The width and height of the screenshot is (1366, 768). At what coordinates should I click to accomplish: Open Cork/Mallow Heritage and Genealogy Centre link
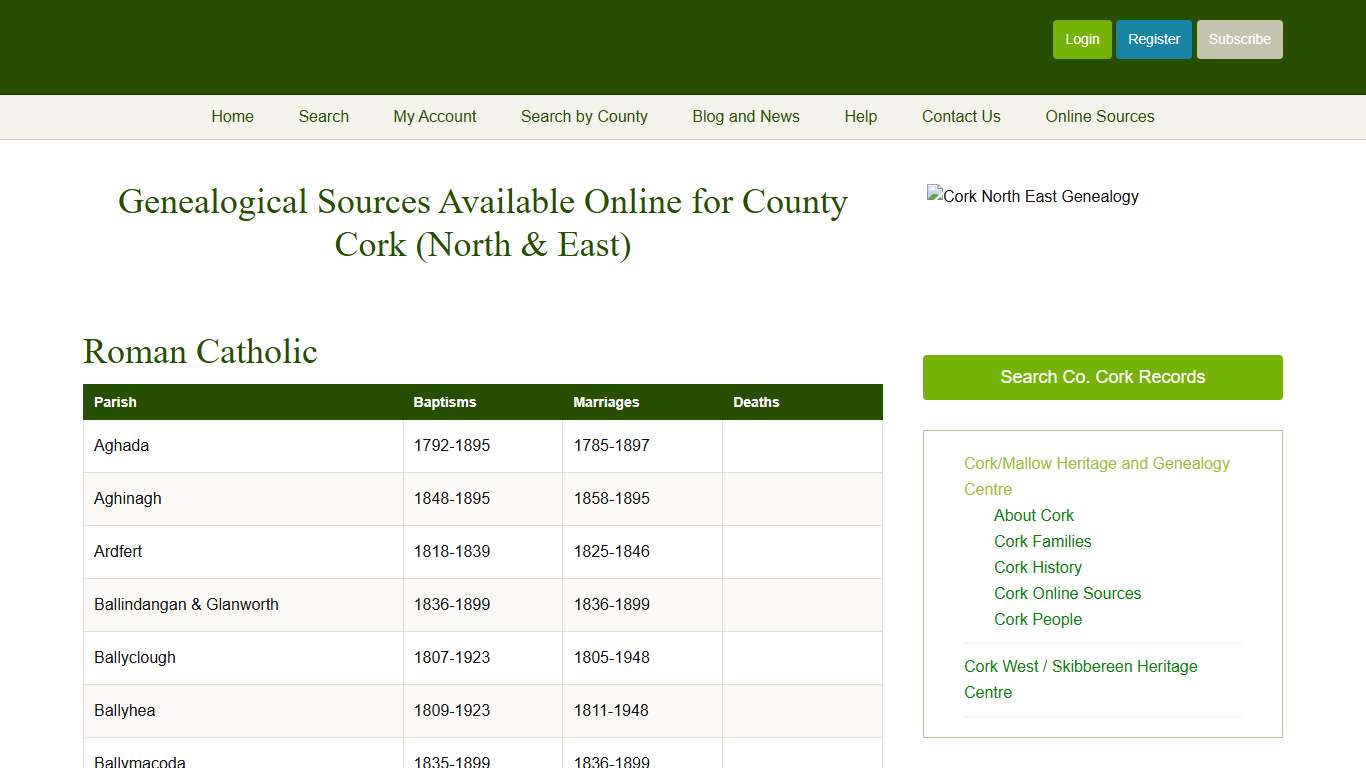pyautogui.click(x=1096, y=476)
